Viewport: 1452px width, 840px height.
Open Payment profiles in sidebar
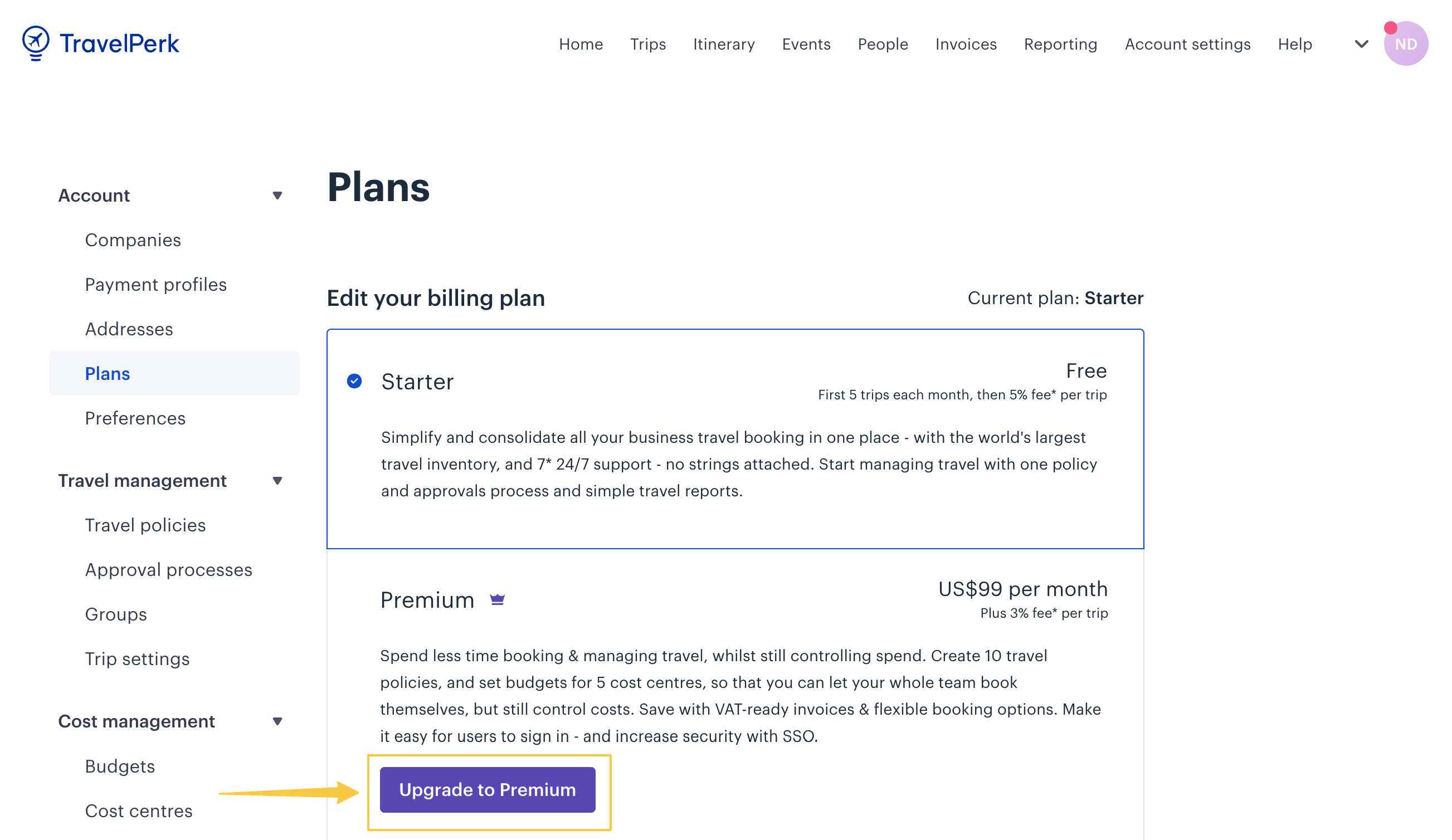[x=155, y=285]
